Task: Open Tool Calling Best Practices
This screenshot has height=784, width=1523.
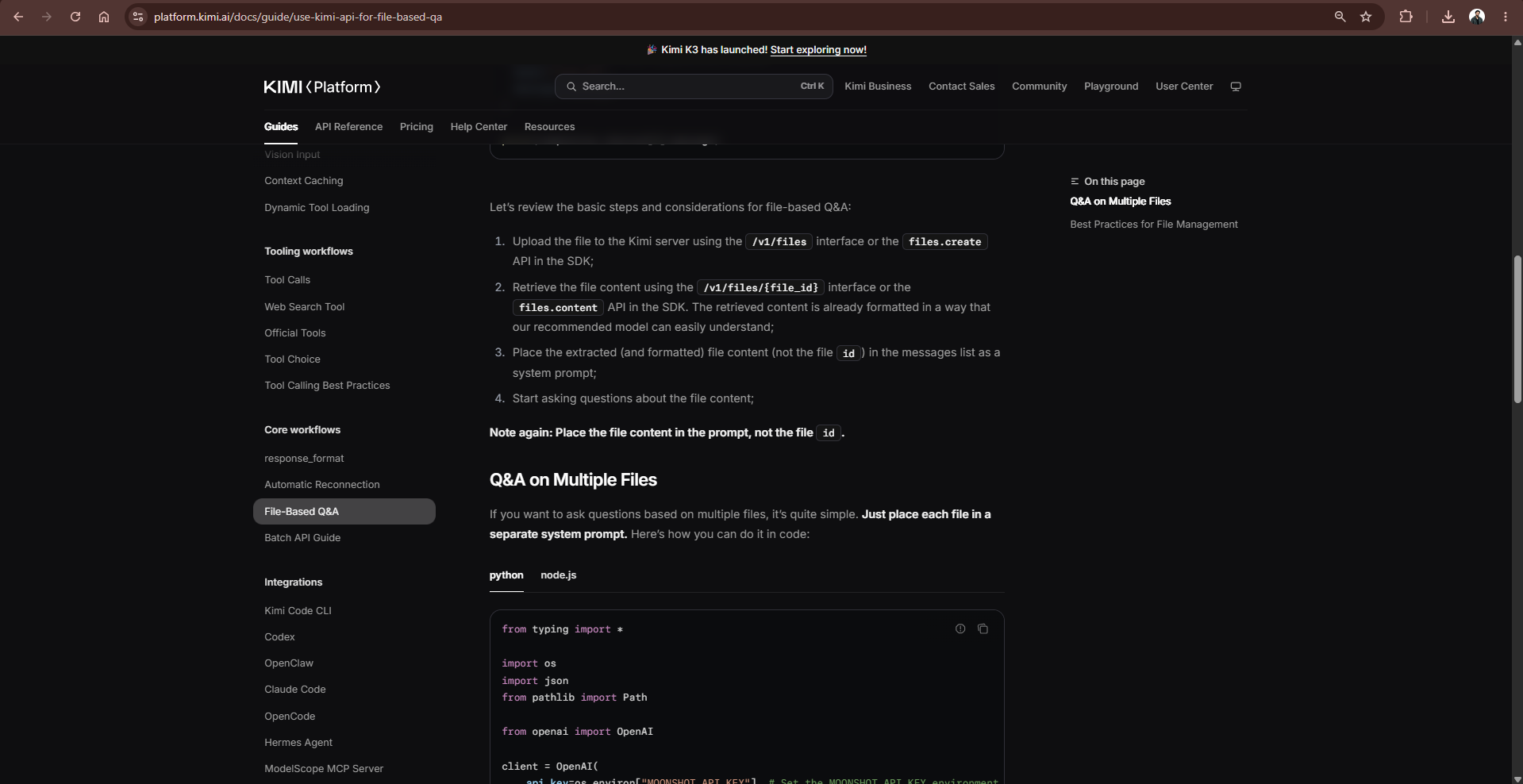Action: coord(327,386)
